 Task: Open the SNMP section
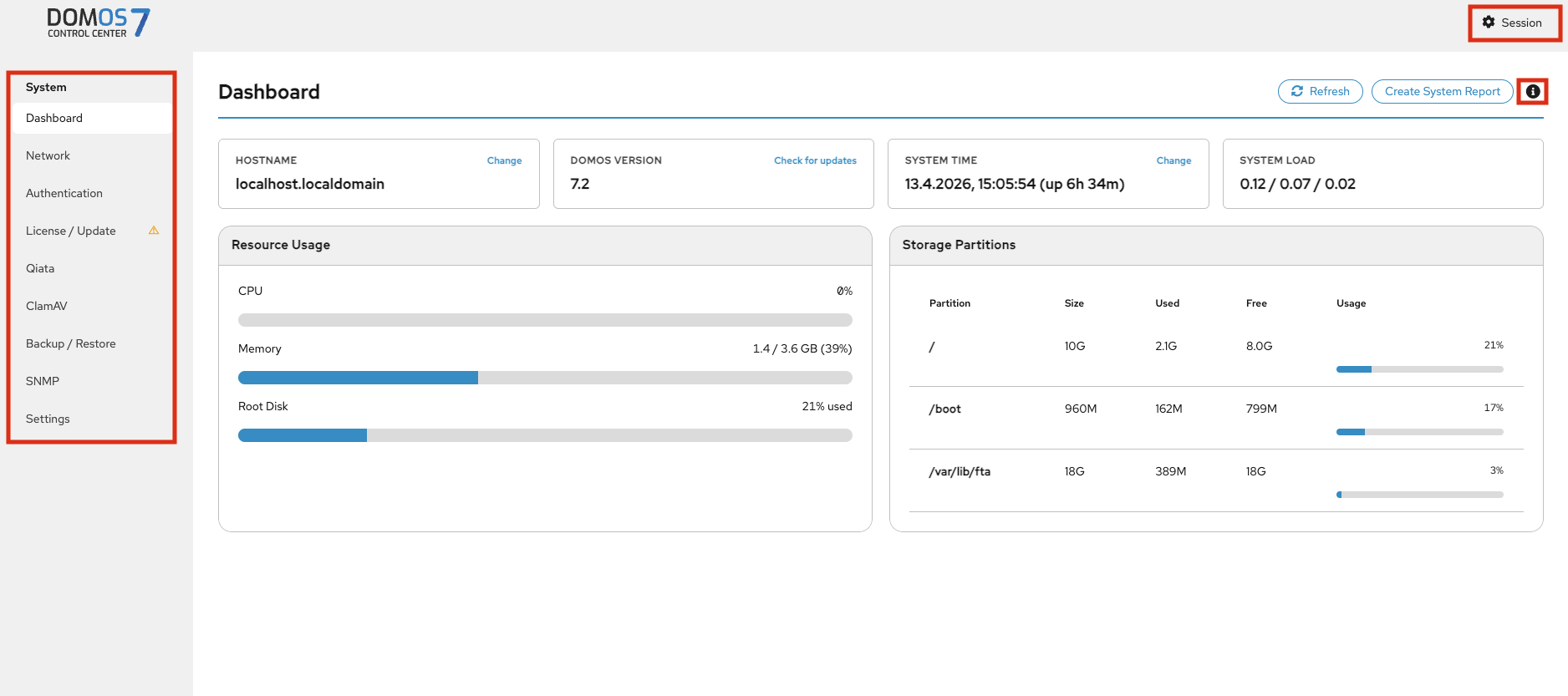point(92,381)
